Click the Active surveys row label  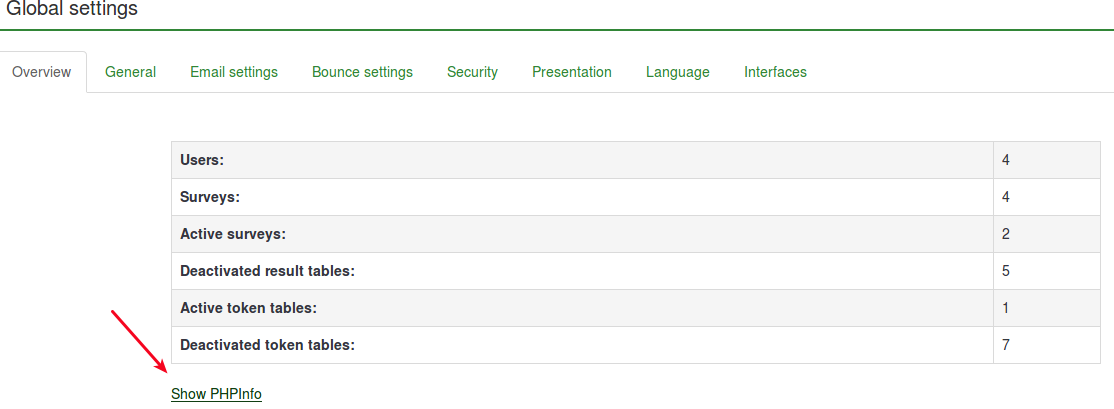[x=233, y=234]
